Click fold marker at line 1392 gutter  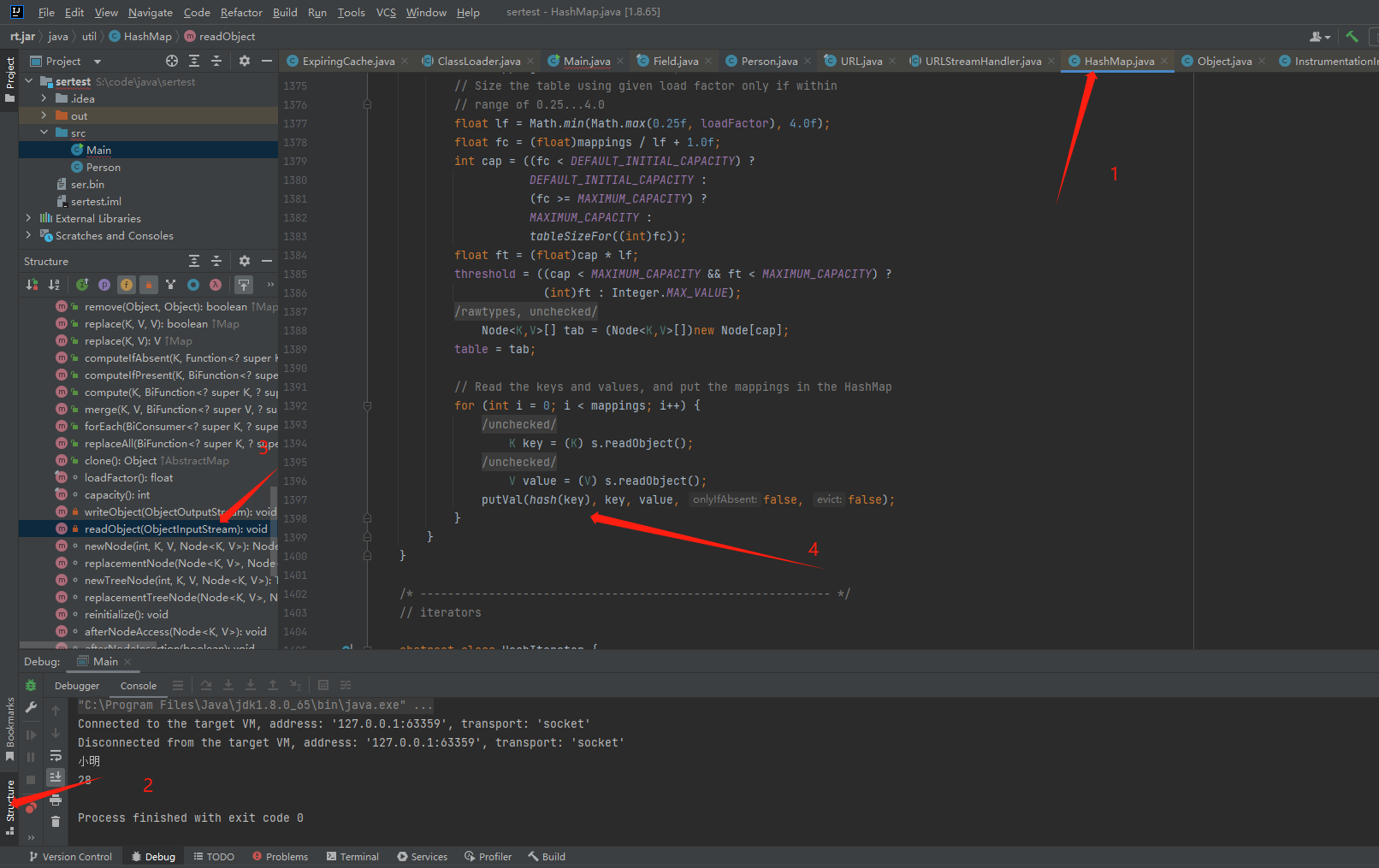click(367, 406)
